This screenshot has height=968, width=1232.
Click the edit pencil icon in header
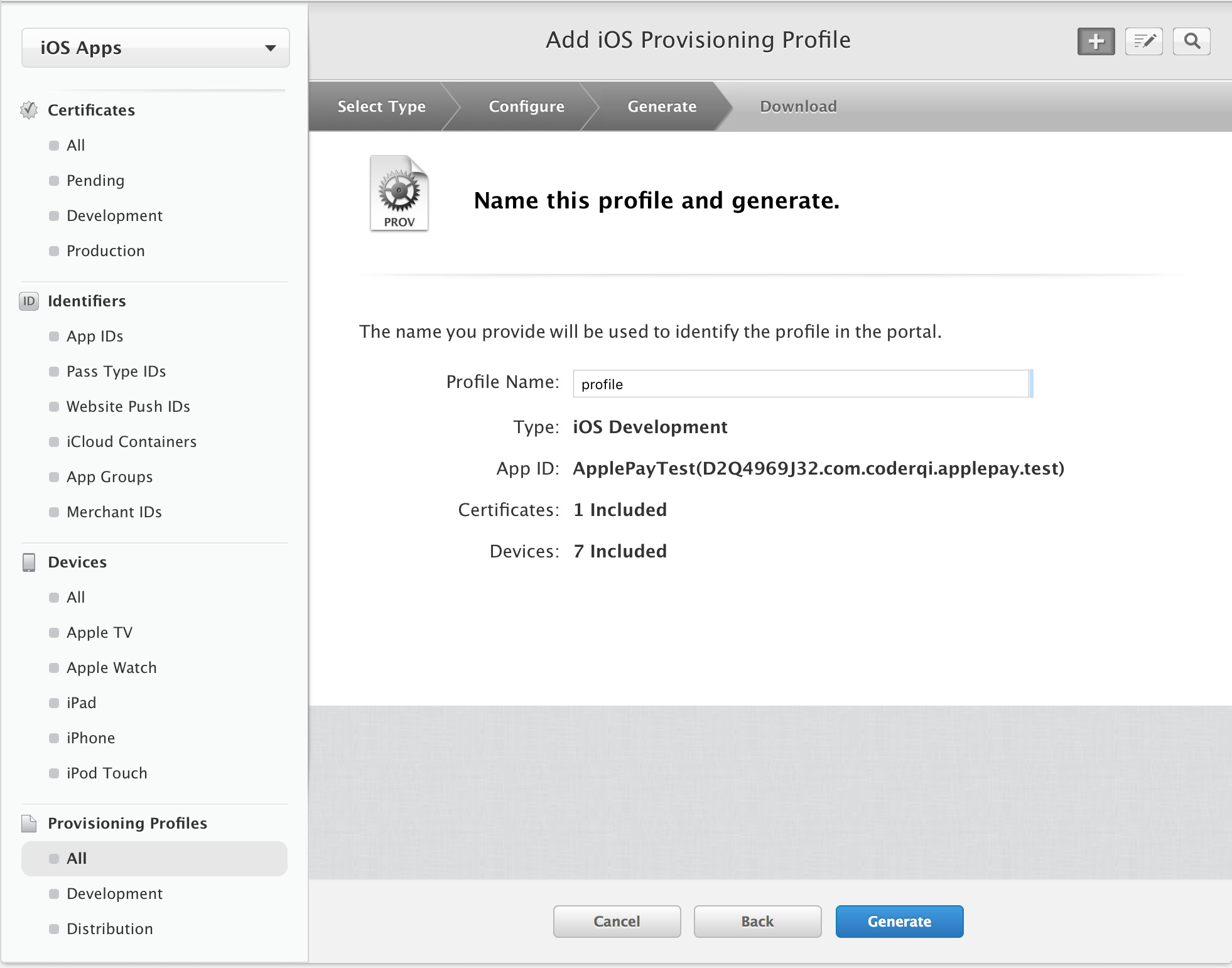point(1143,41)
